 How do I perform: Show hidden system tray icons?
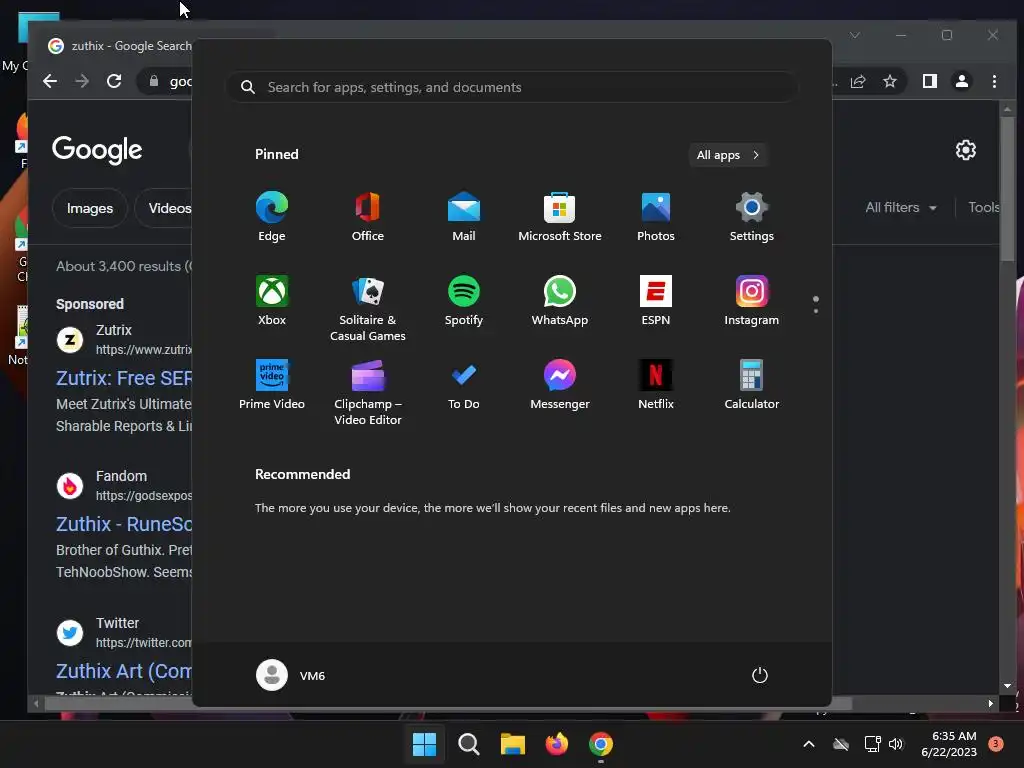tap(808, 744)
